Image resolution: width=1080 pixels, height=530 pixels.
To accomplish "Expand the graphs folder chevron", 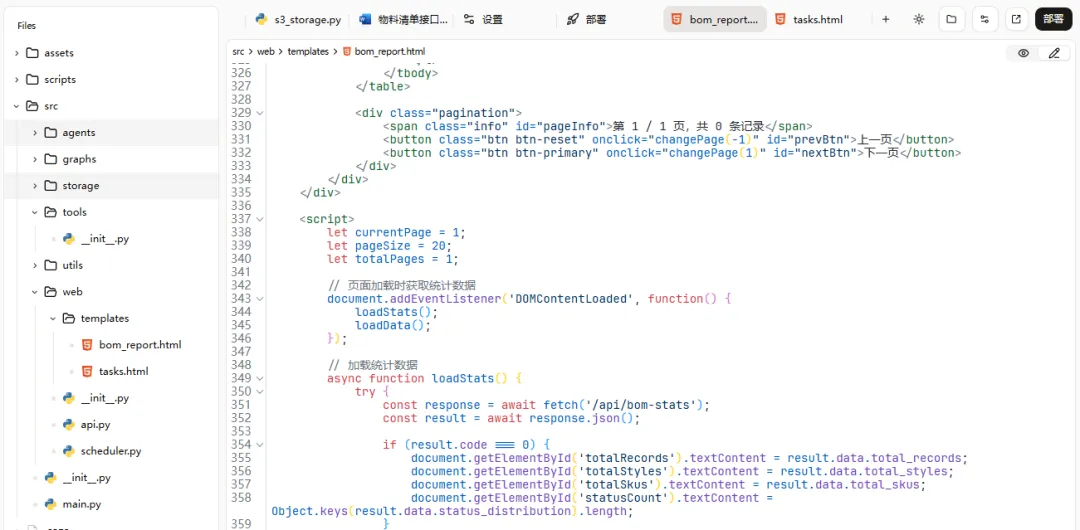I will click(34, 159).
